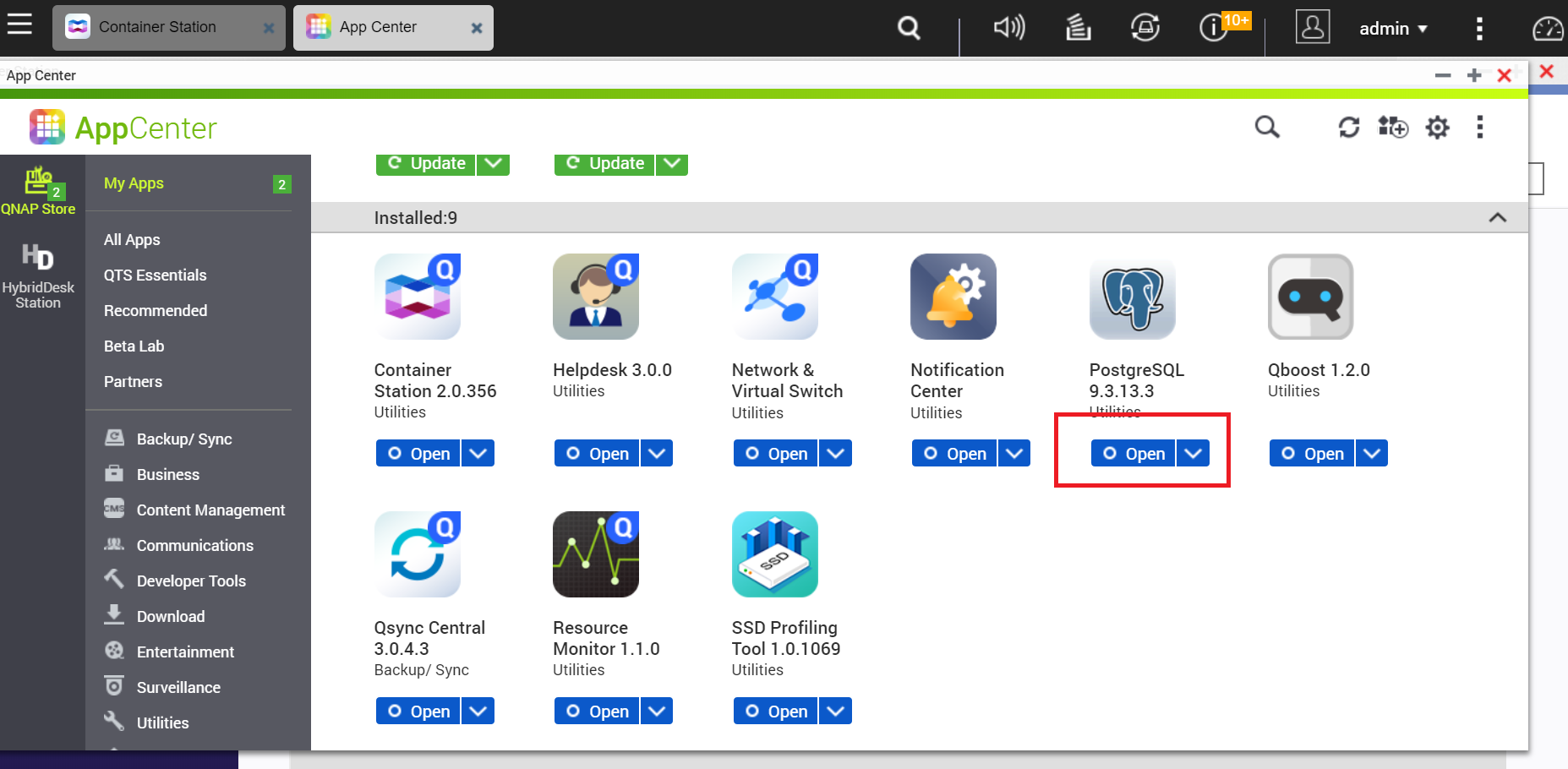Expand SSD Profiling Tool Open dropdown

(836, 712)
